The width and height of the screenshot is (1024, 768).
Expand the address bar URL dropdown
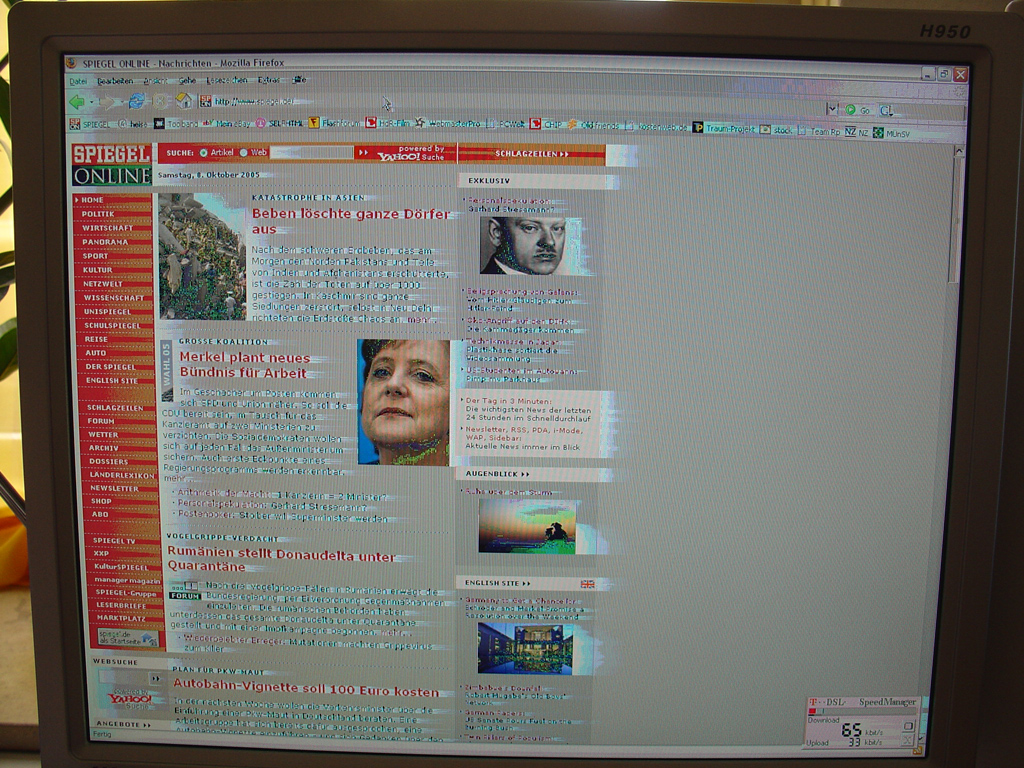click(832, 109)
